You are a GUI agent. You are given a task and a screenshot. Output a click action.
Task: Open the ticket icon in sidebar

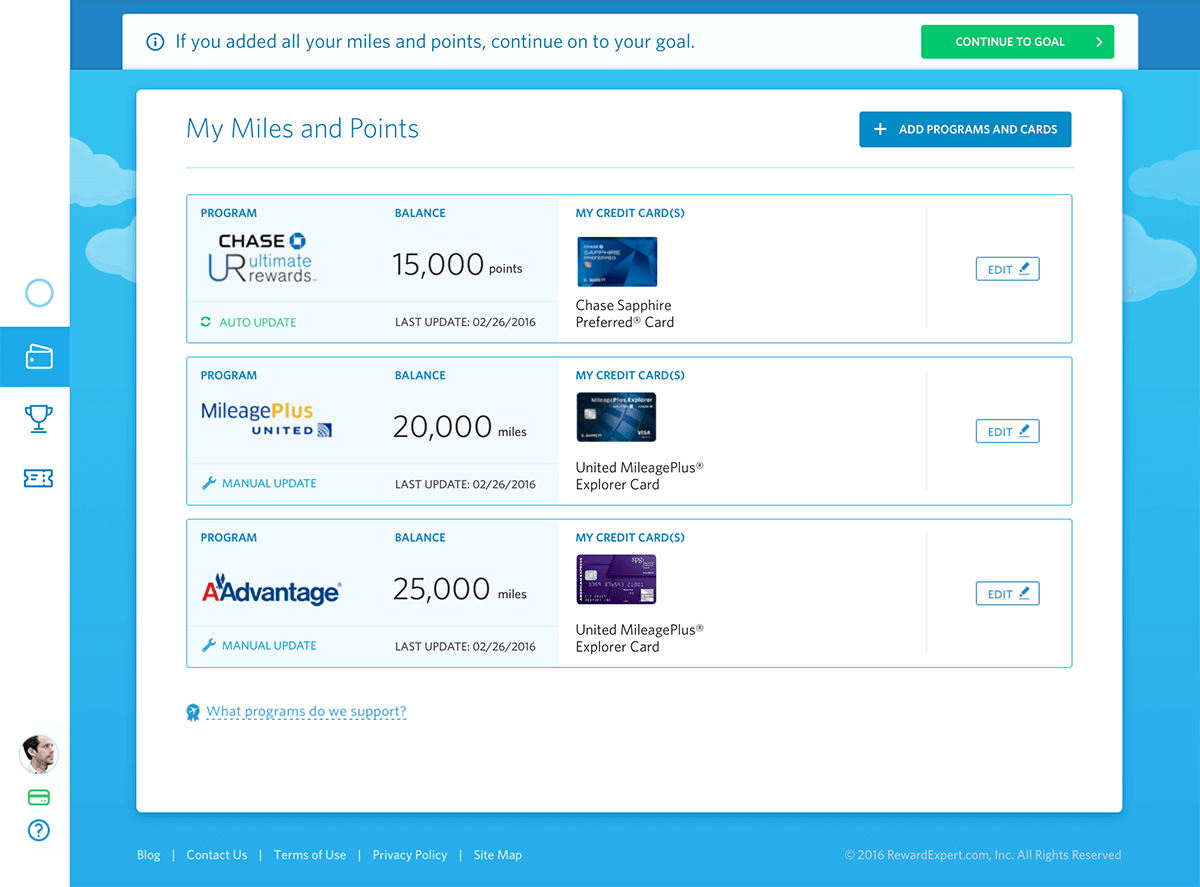[39, 479]
